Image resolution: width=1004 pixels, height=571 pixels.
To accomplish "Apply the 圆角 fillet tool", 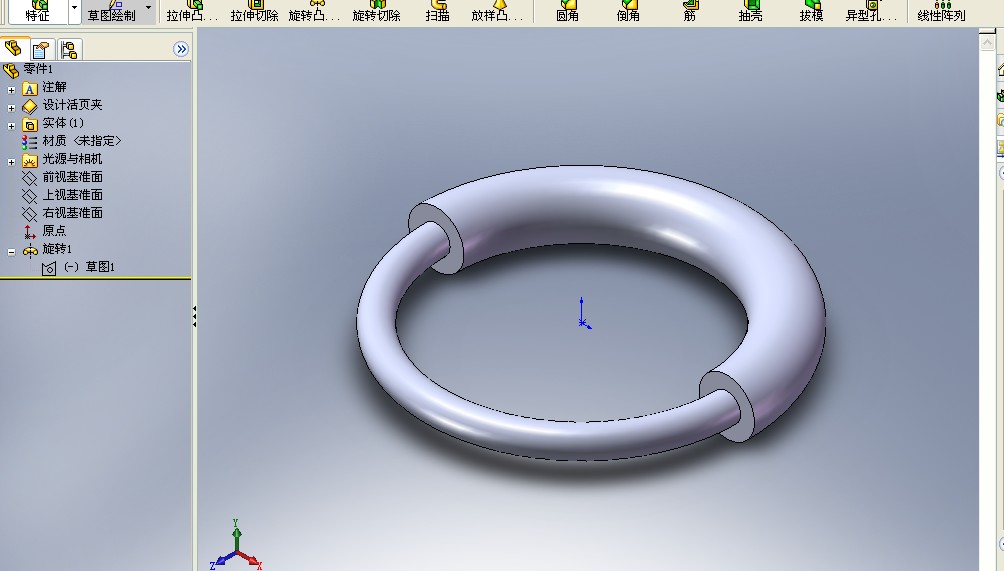I will coord(567,12).
